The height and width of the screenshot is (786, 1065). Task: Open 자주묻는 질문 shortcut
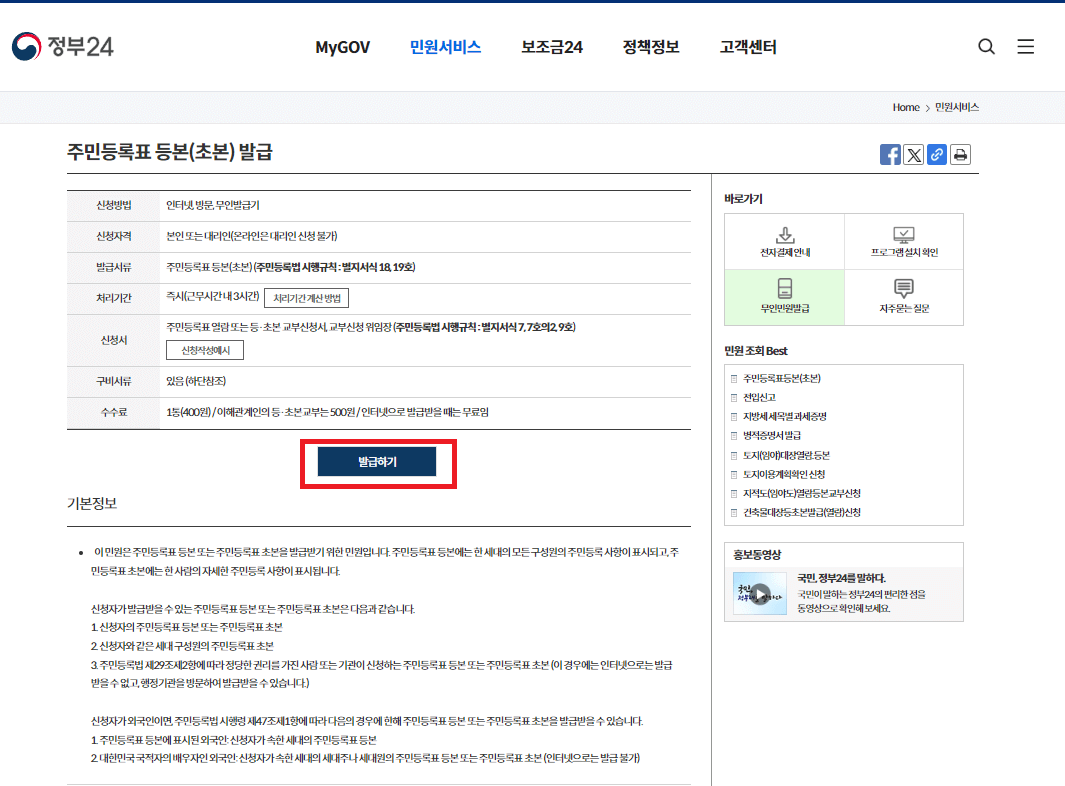pos(904,298)
